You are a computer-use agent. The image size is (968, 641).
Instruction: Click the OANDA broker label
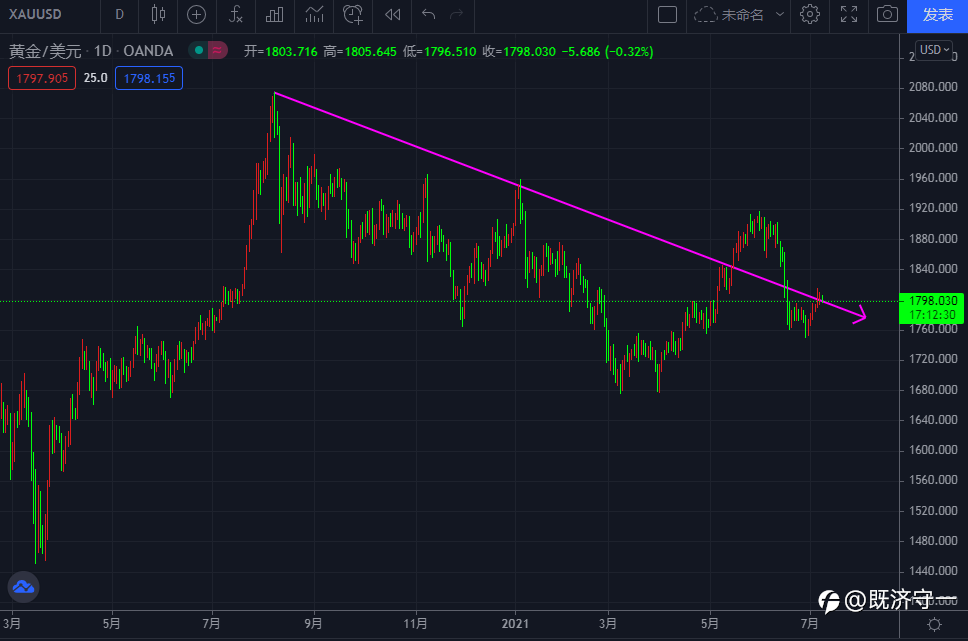coord(148,51)
